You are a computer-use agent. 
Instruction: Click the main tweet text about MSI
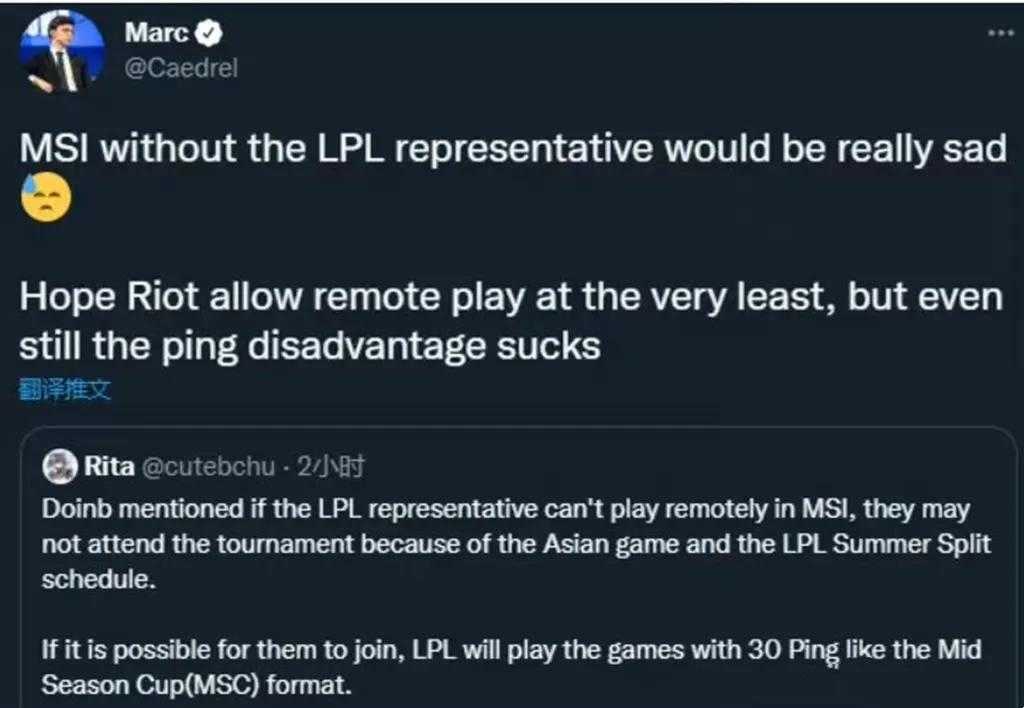click(x=513, y=149)
